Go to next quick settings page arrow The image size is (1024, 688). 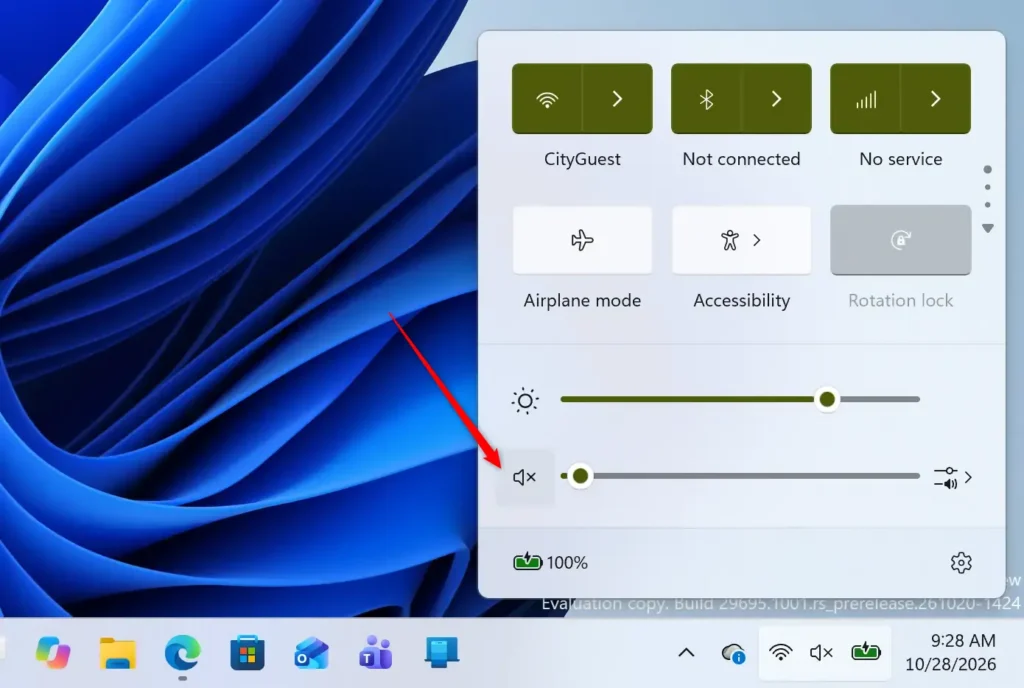pyautogui.click(x=987, y=228)
